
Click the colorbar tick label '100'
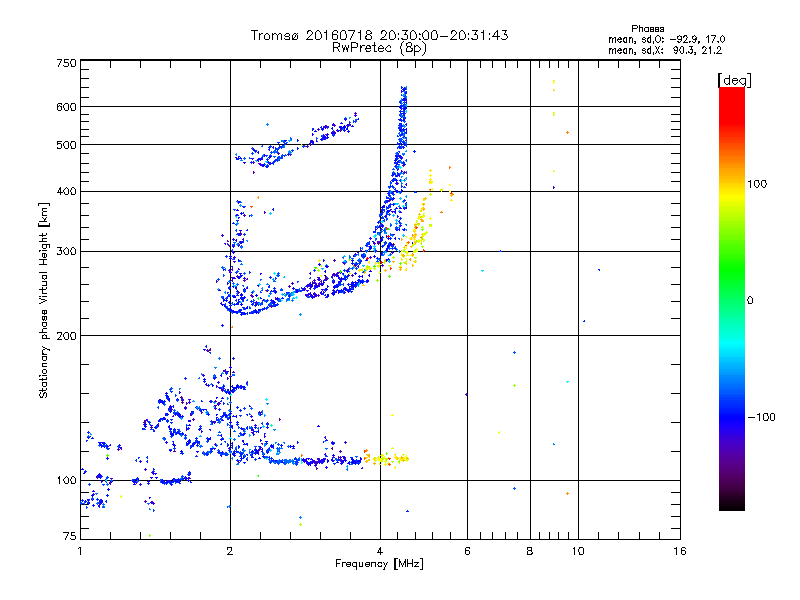(757, 184)
